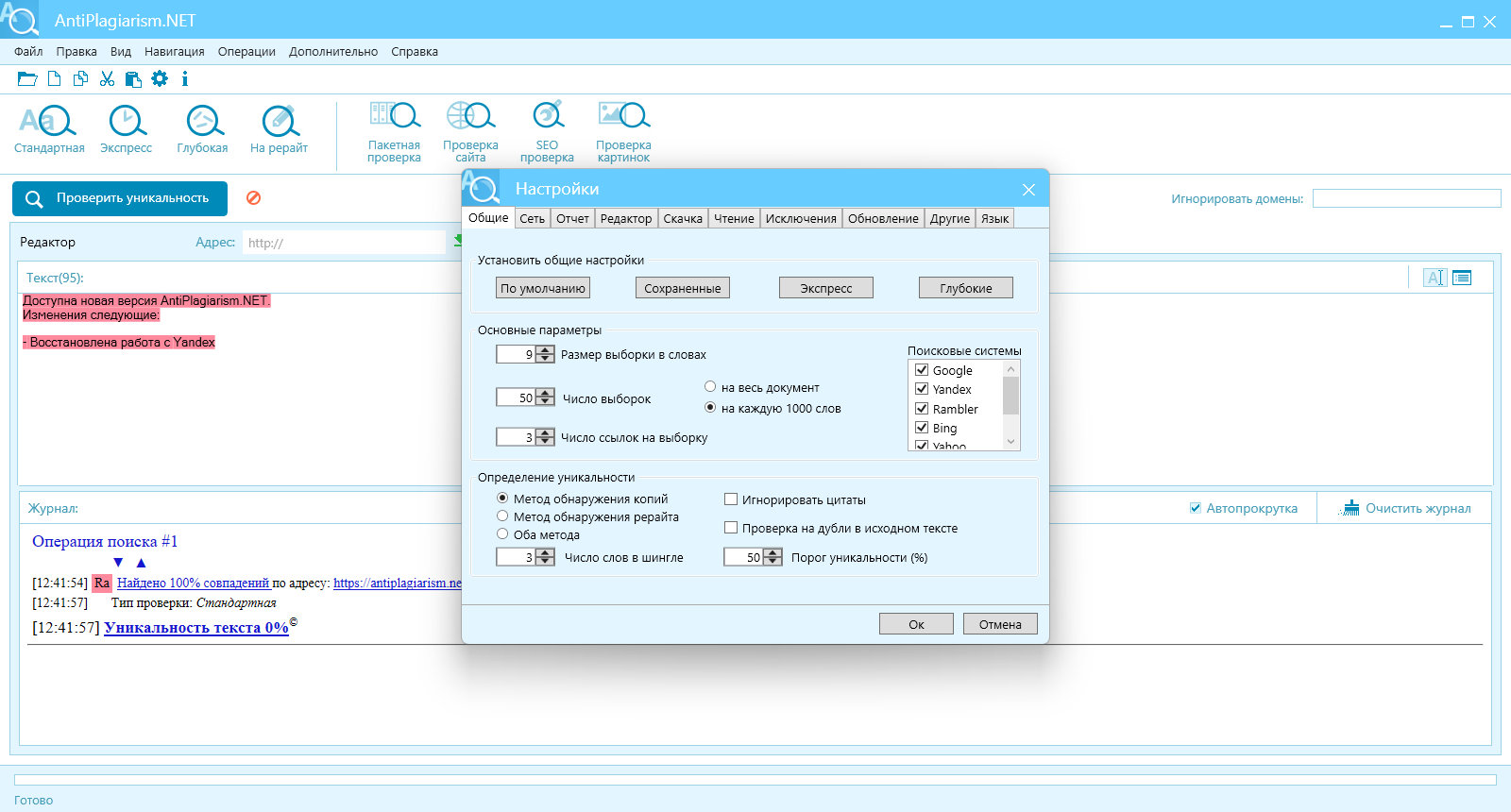
Task: Click the green download arrow next to address
Action: point(457,241)
